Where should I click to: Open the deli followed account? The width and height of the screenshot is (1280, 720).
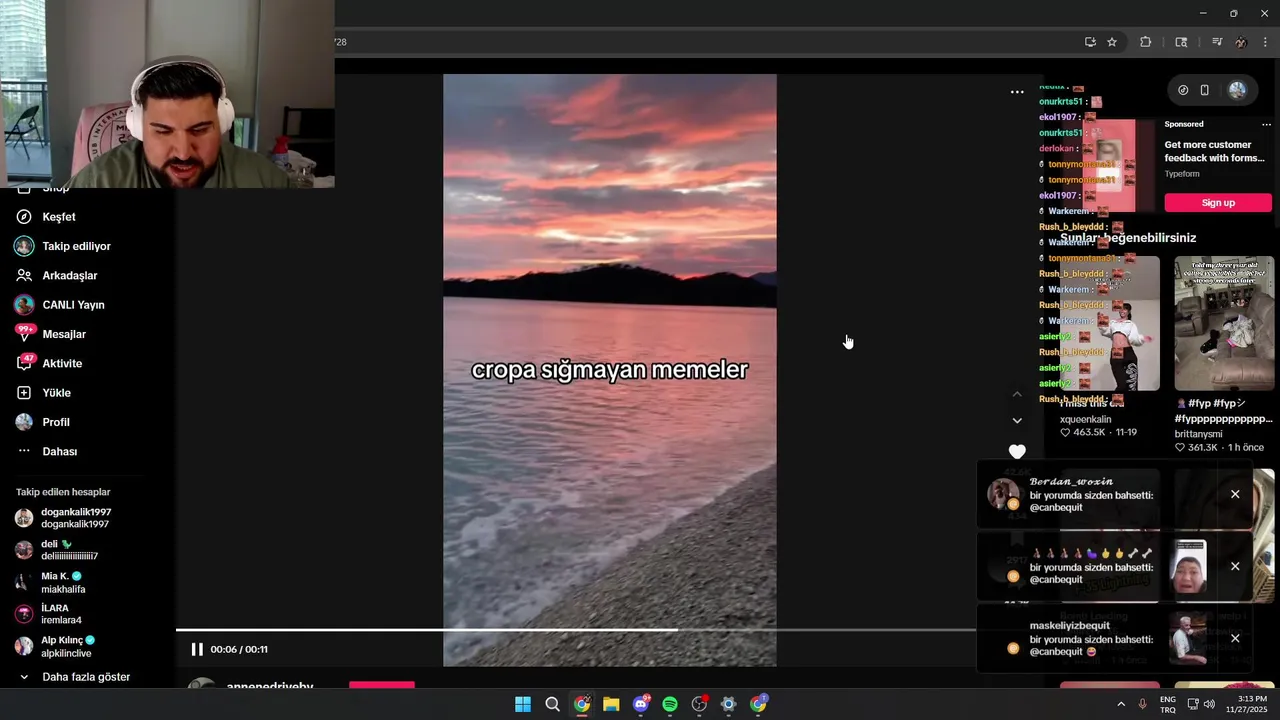point(69,550)
